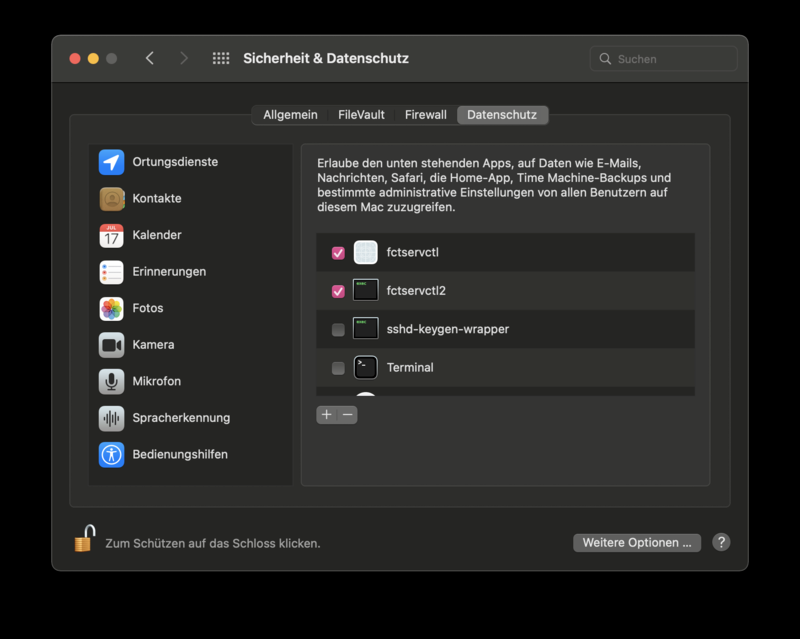Click the lock to prevent changes
The height and width of the screenshot is (639, 800).
pyautogui.click(x=85, y=540)
